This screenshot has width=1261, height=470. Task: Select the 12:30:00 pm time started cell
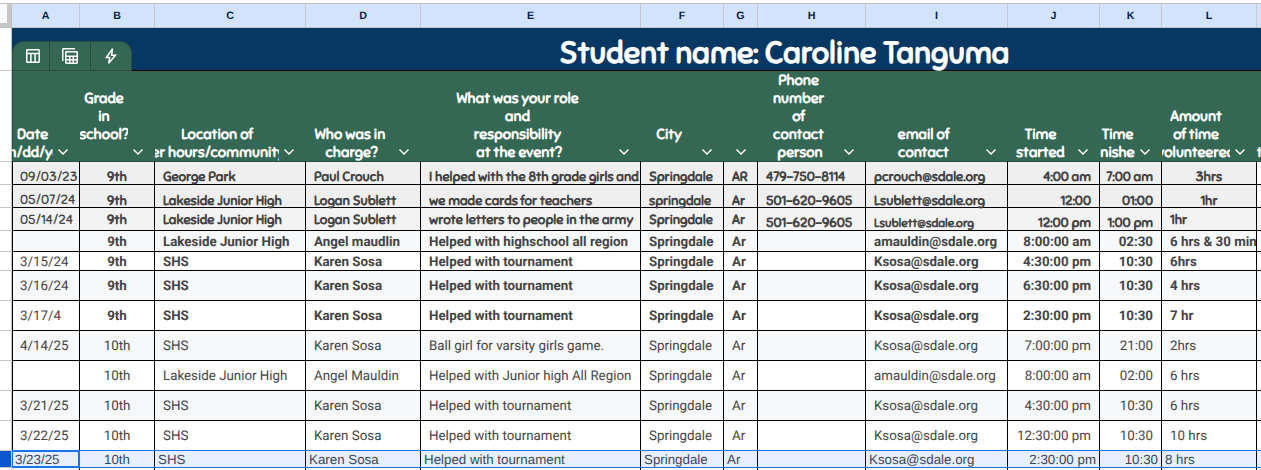point(1053,436)
